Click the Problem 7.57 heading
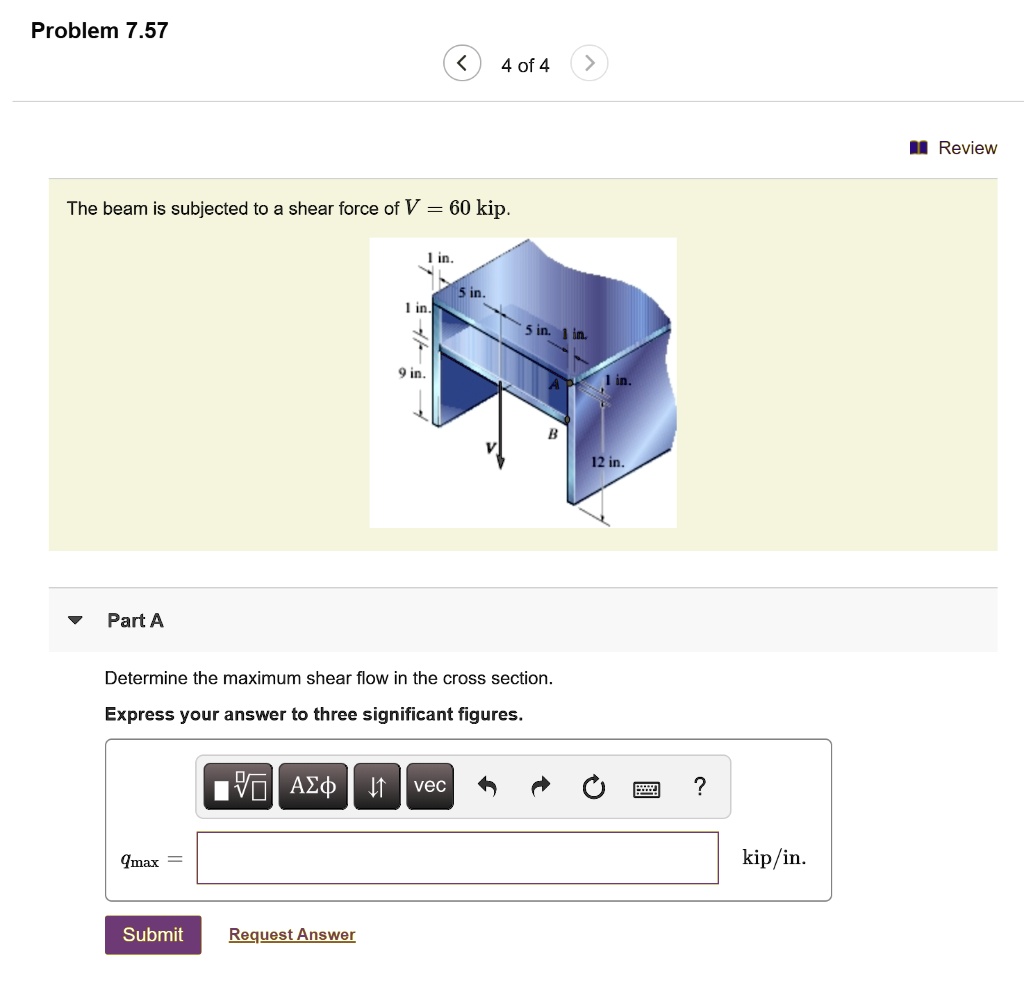Image resolution: width=1024 pixels, height=983 pixels. (x=98, y=30)
